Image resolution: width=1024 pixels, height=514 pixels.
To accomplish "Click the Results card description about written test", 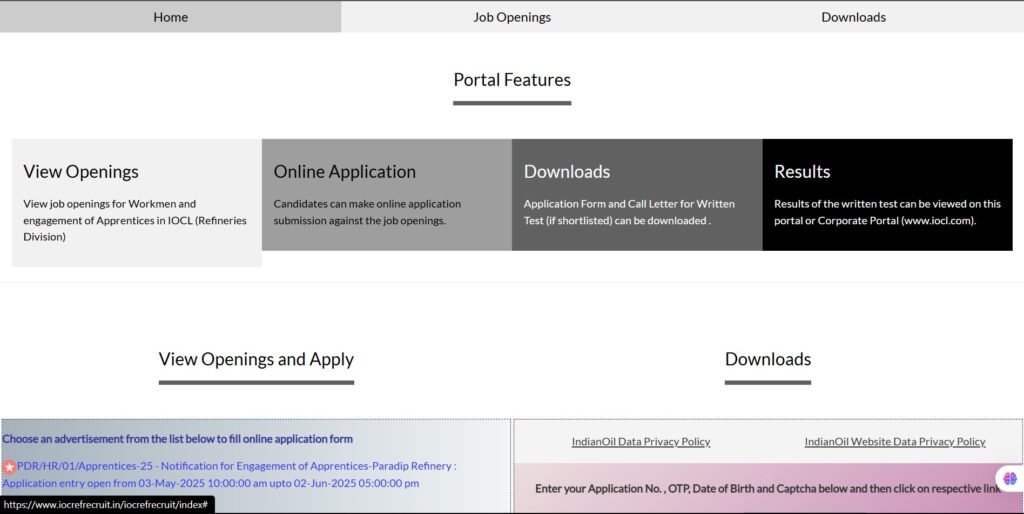I will 887,212.
